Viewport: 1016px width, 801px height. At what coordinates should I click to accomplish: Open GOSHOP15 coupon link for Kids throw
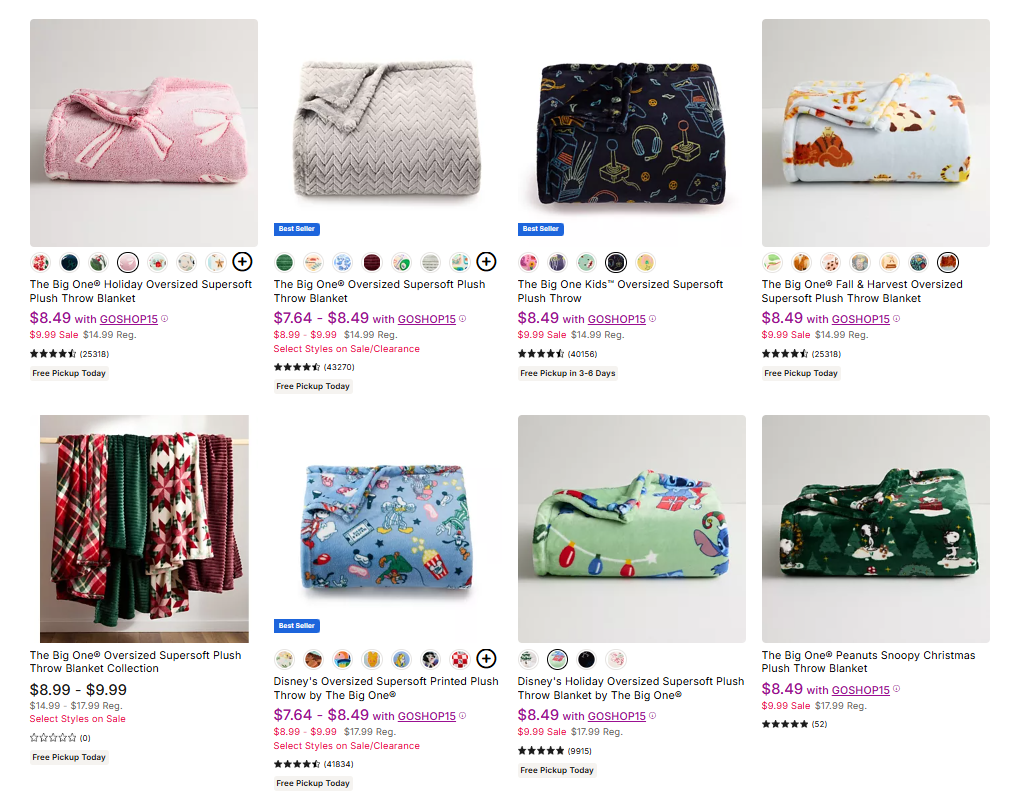point(616,320)
